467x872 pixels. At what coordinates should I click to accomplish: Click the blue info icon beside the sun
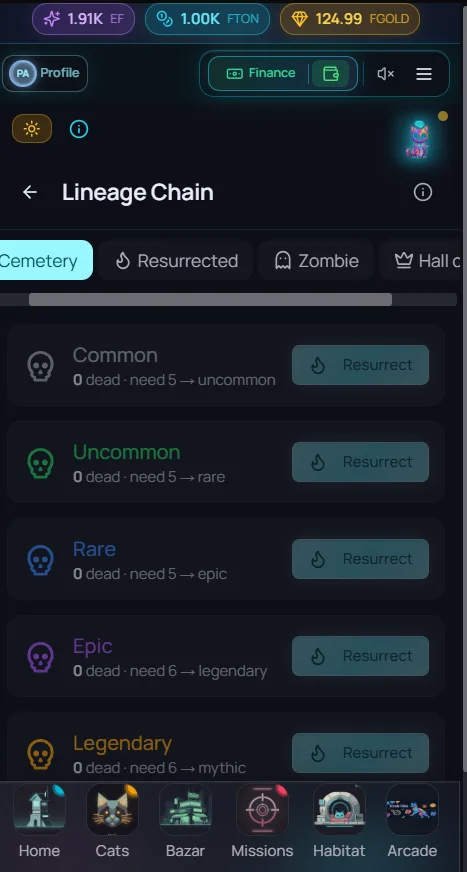78,129
